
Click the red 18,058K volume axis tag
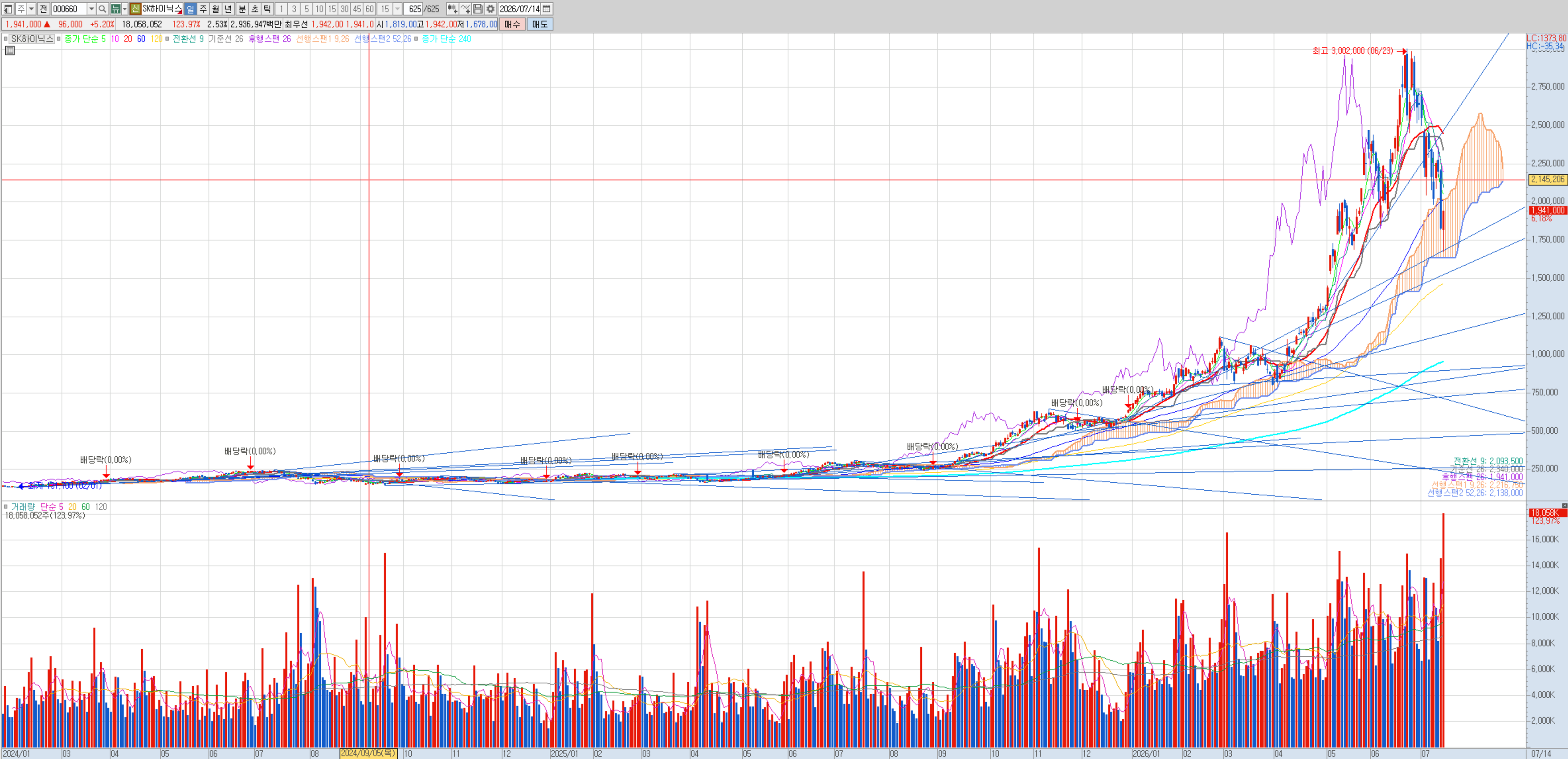click(1547, 513)
